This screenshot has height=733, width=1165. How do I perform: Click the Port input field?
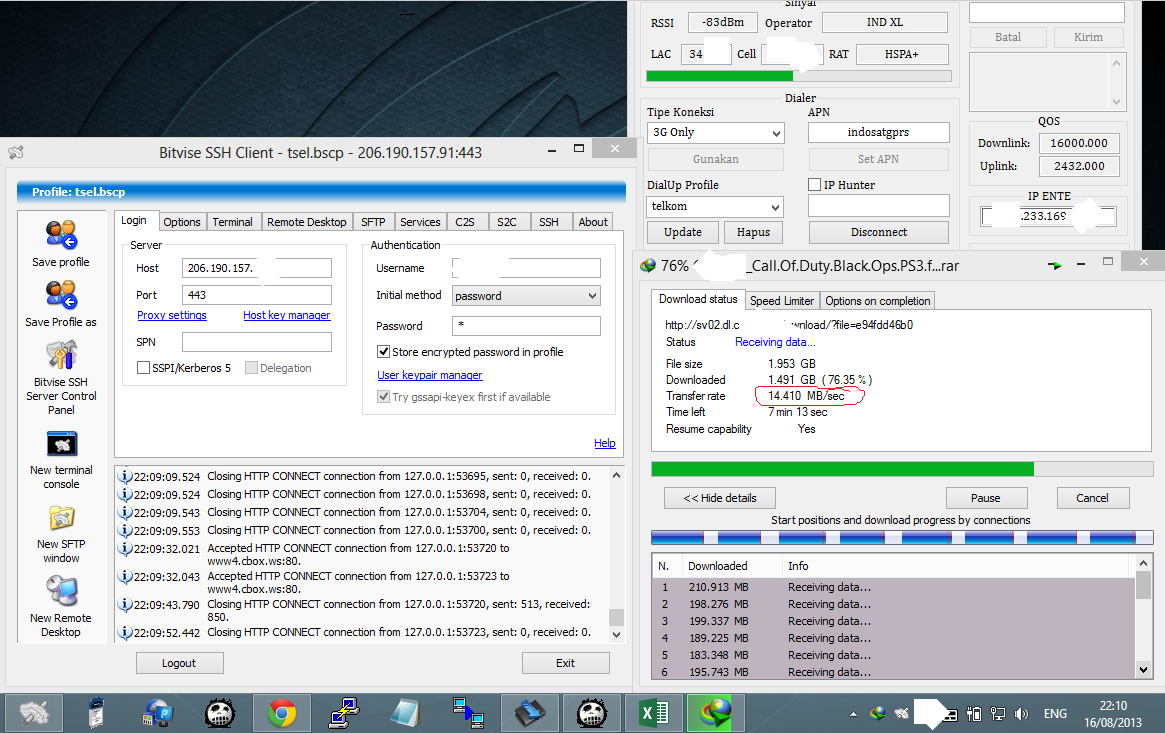256,295
